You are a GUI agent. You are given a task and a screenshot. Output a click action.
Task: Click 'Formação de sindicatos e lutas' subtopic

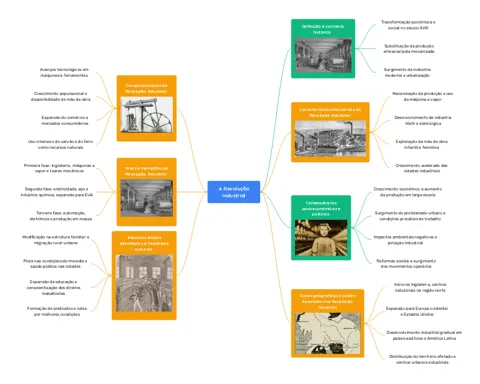[x=57, y=311]
